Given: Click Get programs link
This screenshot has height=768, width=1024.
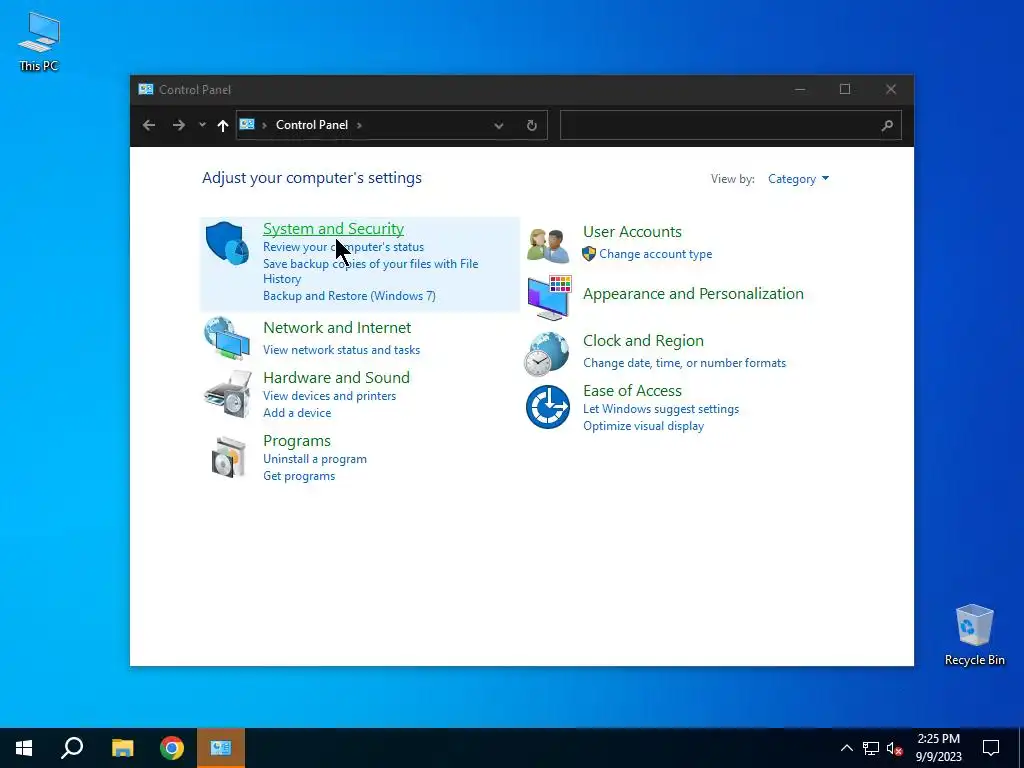Looking at the screenshot, I should 299,476.
